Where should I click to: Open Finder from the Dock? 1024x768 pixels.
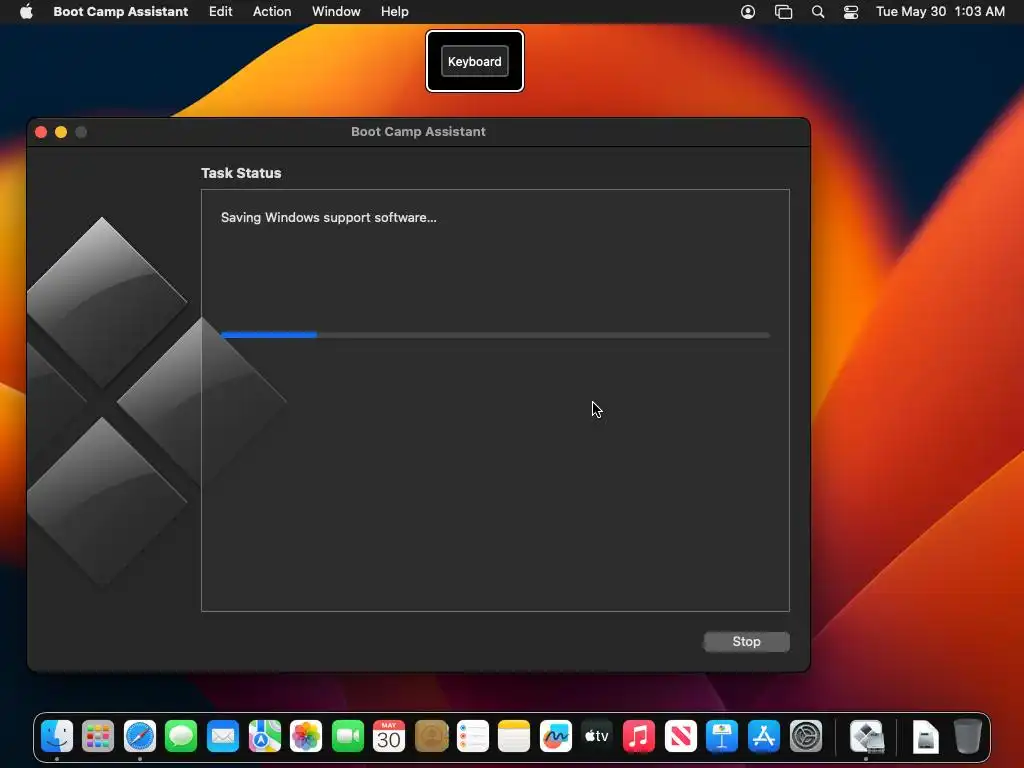point(57,737)
